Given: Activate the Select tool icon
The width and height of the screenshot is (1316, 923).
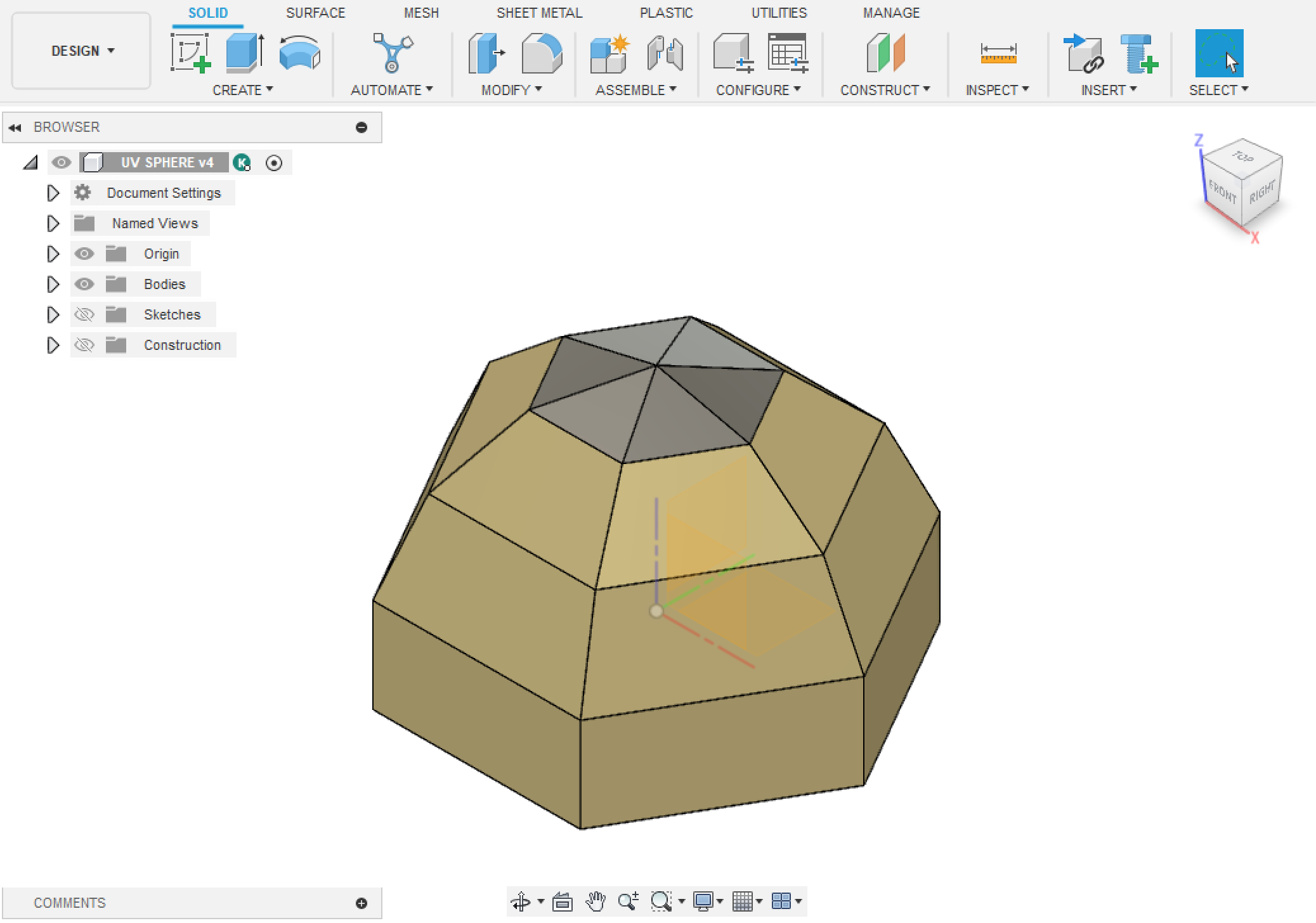Looking at the screenshot, I should [x=1219, y=53].
